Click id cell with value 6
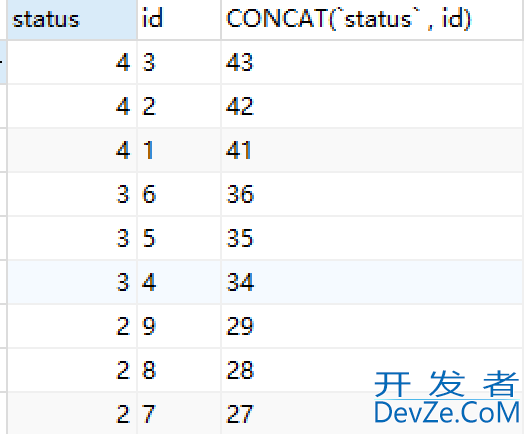 (179, 194)
